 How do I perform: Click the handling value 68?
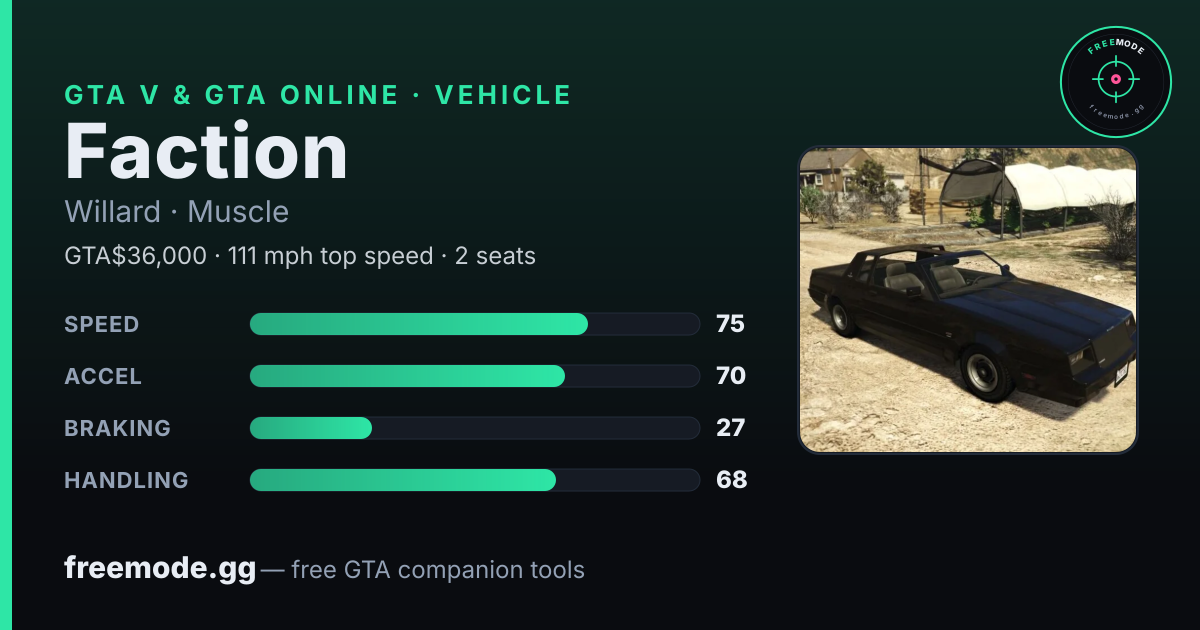point(731,480)
